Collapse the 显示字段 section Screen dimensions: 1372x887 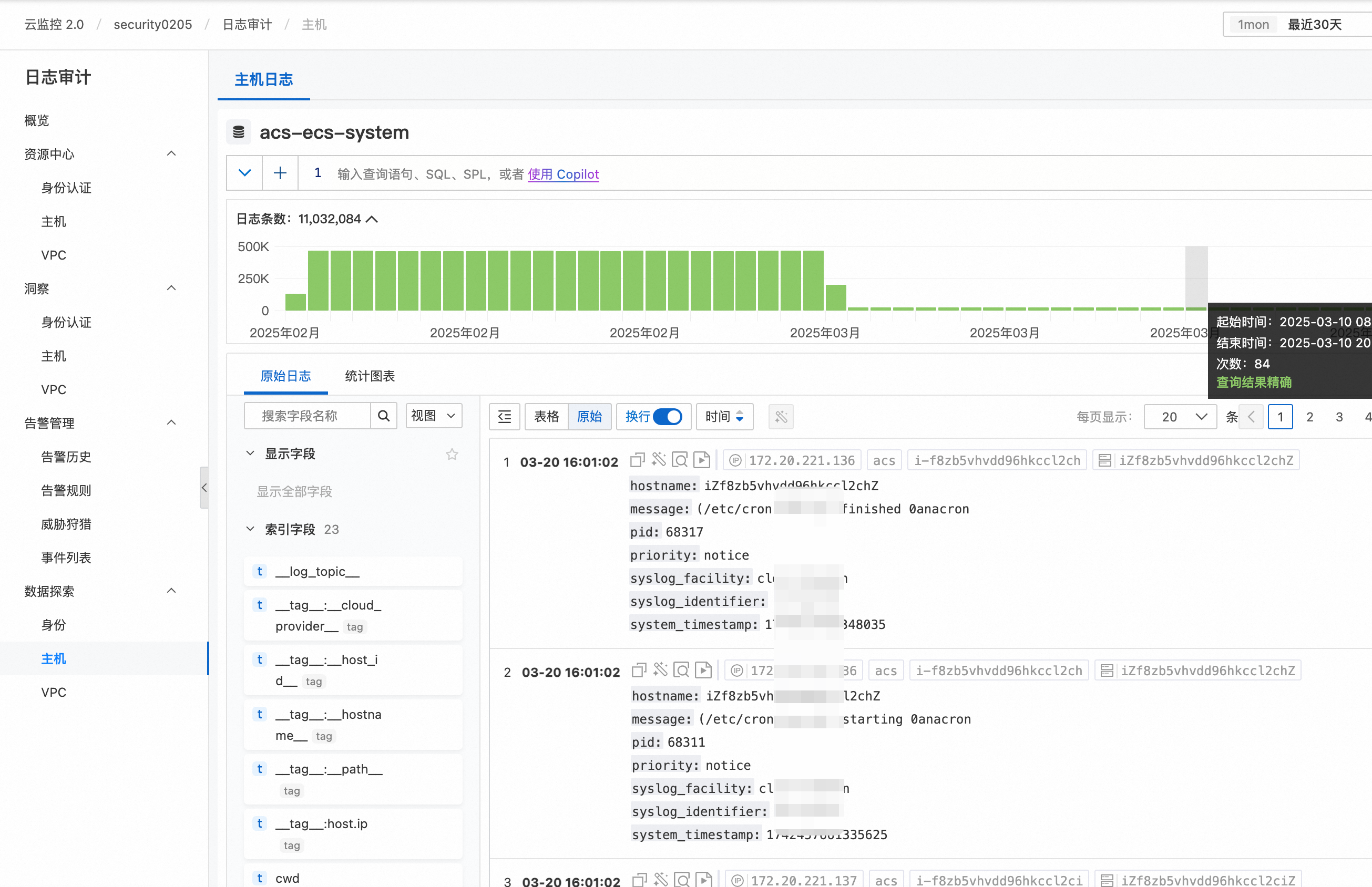[250, 454]
